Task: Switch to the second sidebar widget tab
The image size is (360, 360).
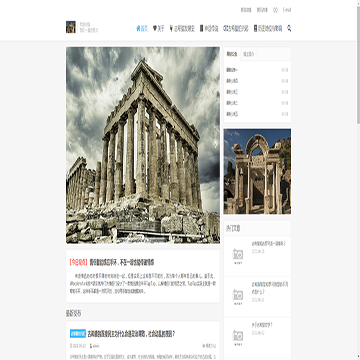Action: click(249, 54)
